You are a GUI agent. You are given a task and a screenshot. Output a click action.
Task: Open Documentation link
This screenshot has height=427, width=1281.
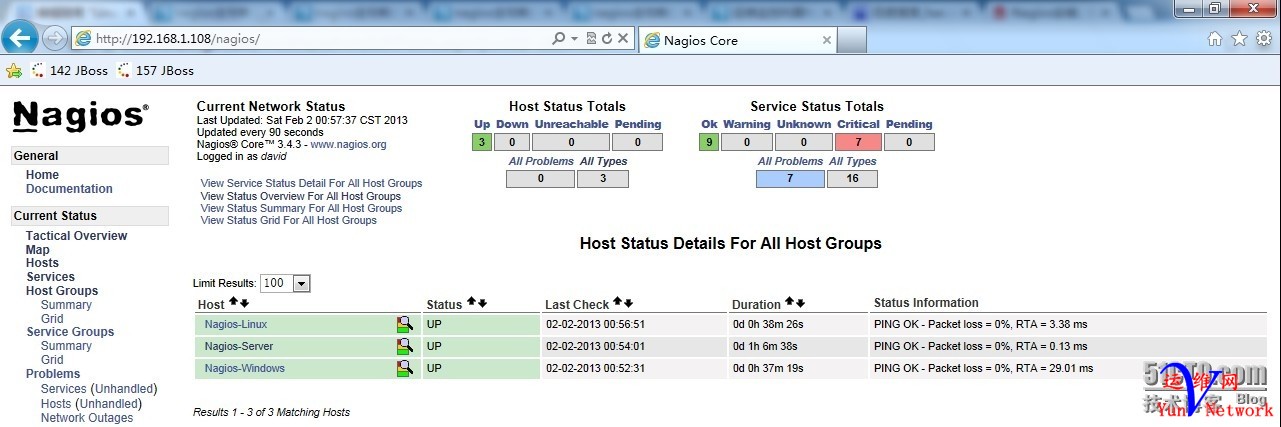[x=69, y=189]
